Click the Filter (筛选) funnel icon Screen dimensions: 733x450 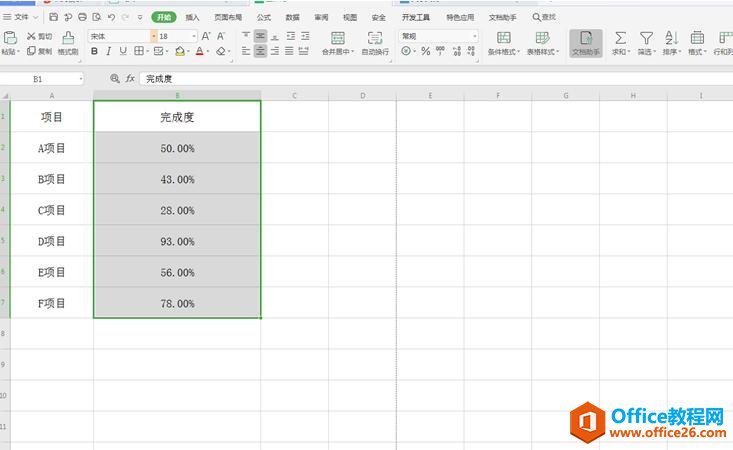pyautogui.click(x=647, y=38)
